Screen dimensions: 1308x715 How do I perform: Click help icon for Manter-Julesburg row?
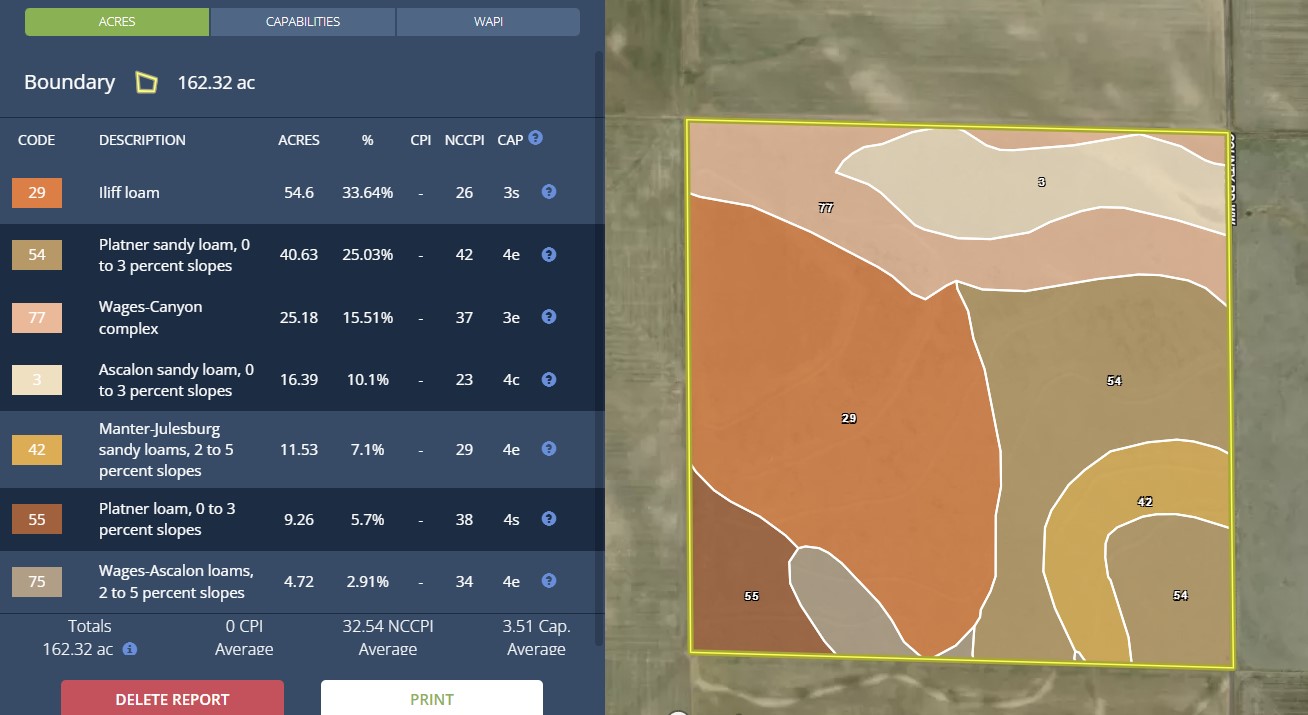click(548, 449)
